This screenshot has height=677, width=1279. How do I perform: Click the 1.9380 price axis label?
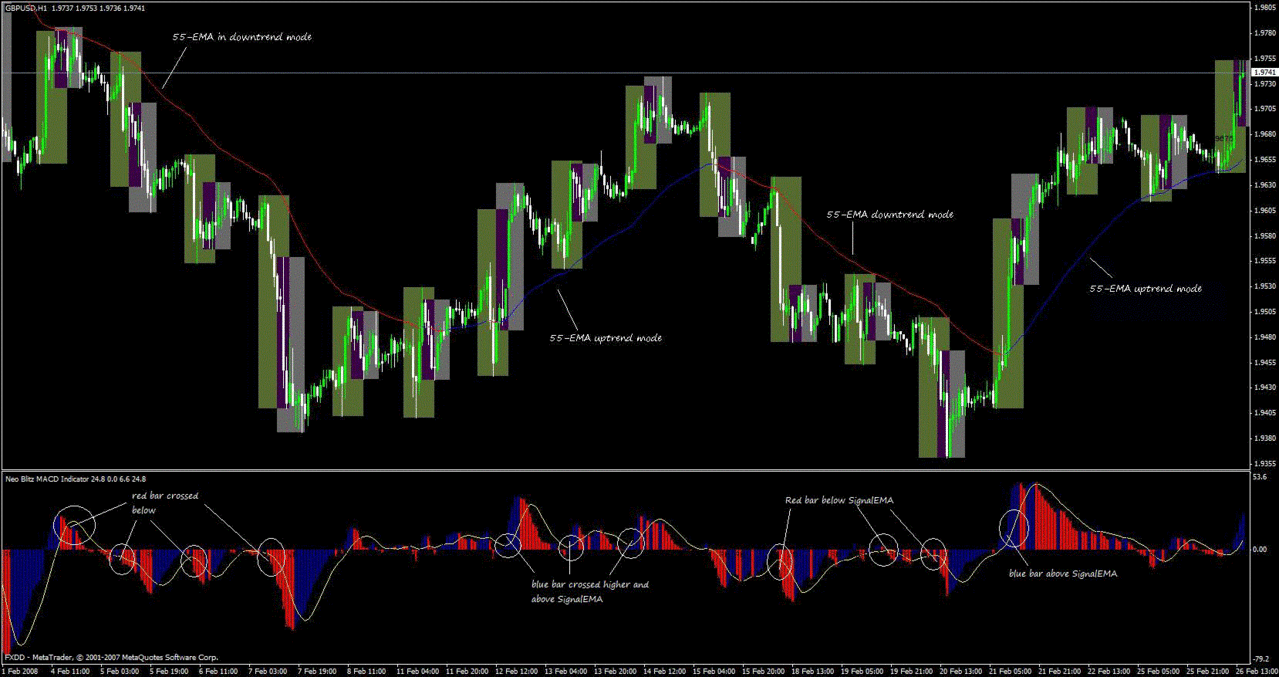pyautogui.click(x=1264, y=438)
